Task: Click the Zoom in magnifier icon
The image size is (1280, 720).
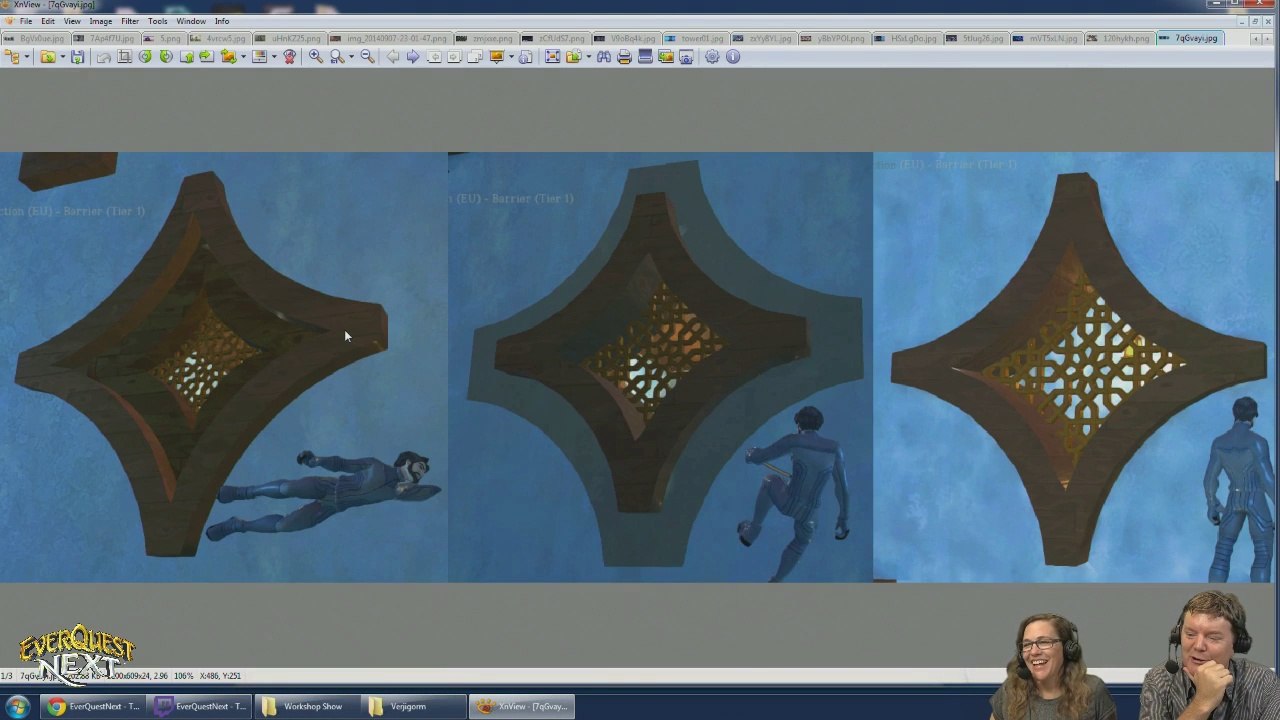Action: click(x=316, y=57)
